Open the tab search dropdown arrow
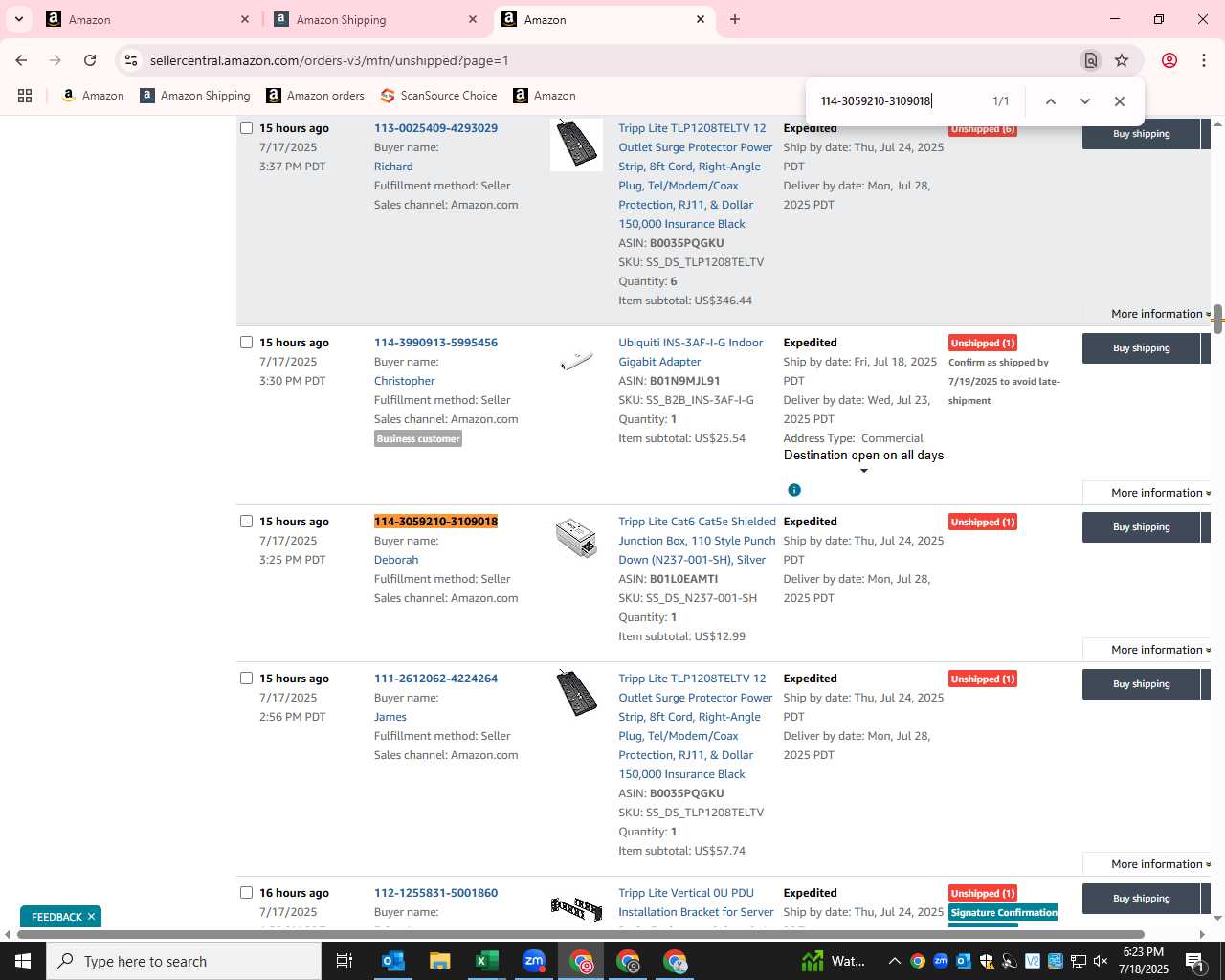This screenshot has width=1225, height=980. 19,19
